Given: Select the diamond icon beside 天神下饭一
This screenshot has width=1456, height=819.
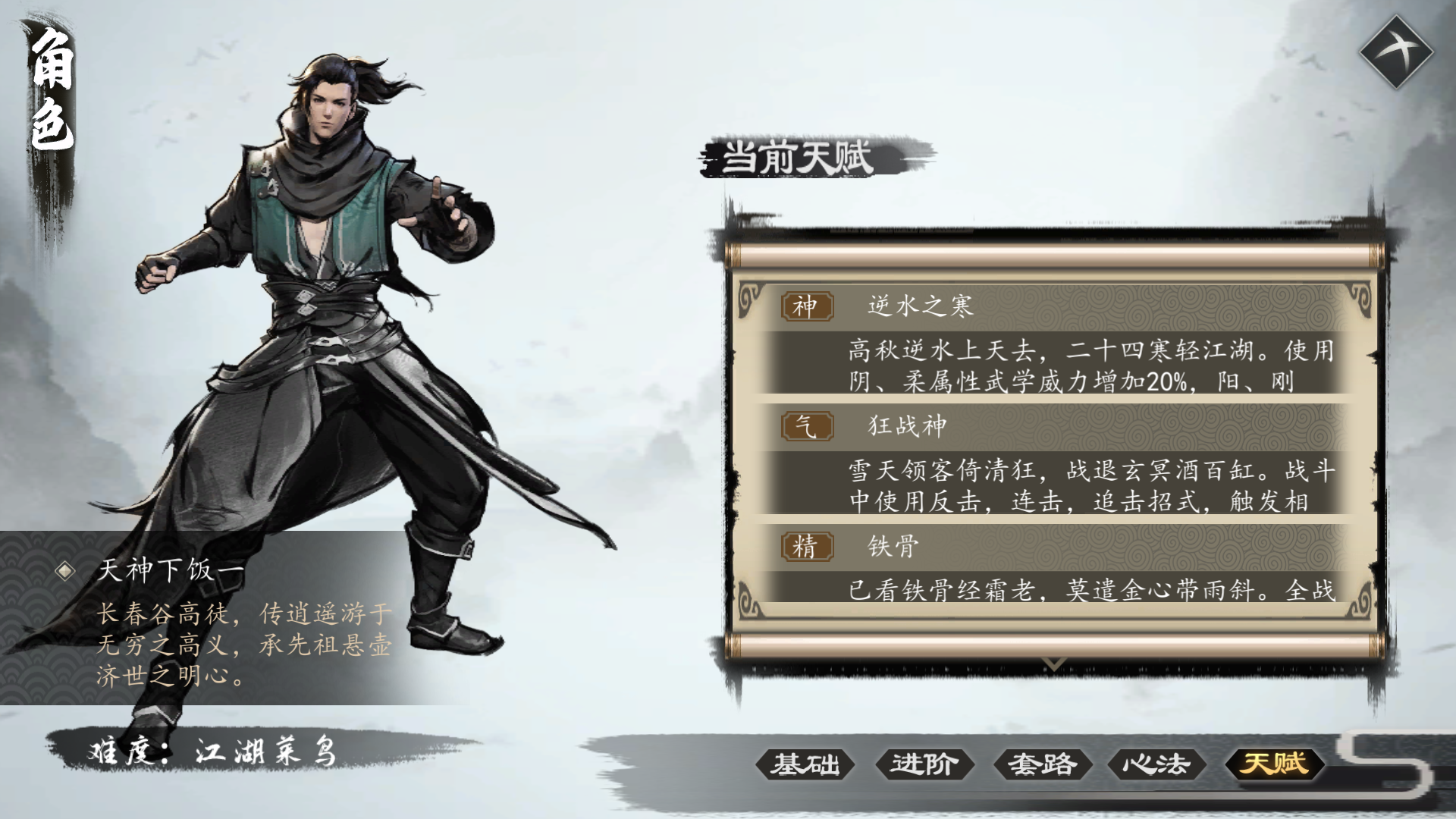Looking at the screenshot, I should coord(66,570).
